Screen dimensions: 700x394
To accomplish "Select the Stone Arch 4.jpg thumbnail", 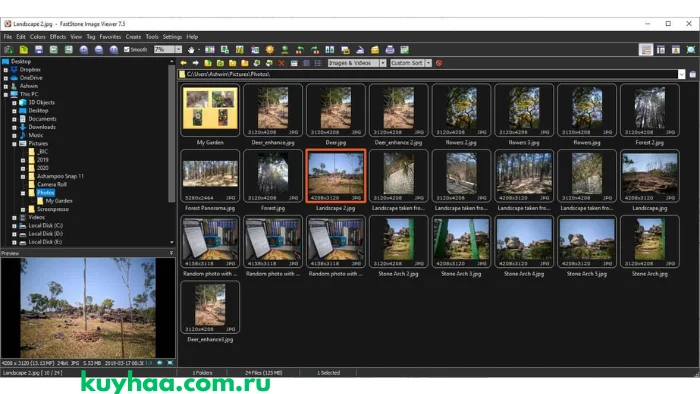I will click(x=524, y=241).
